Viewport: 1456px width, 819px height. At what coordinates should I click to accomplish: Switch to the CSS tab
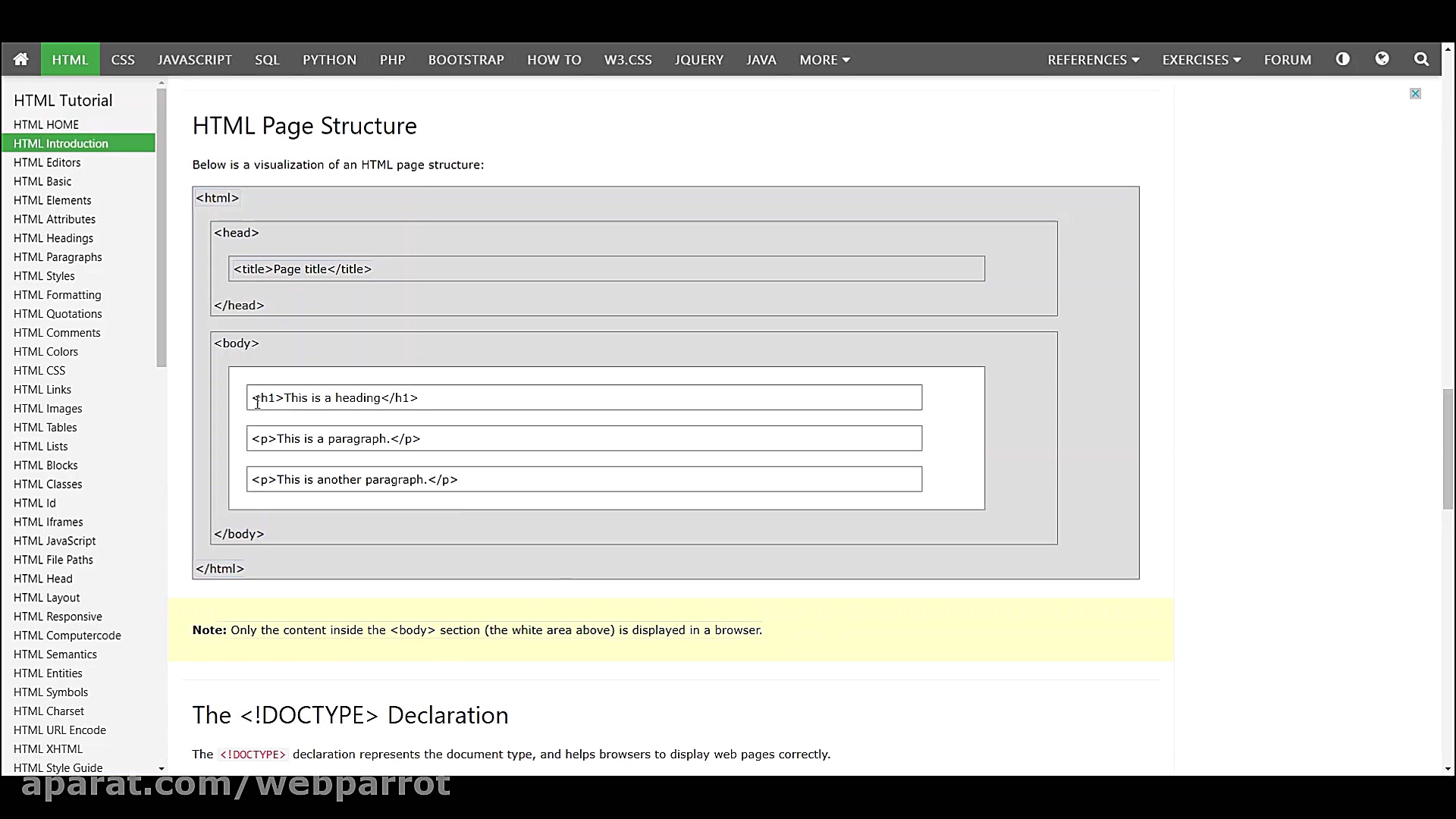point(123,59)
